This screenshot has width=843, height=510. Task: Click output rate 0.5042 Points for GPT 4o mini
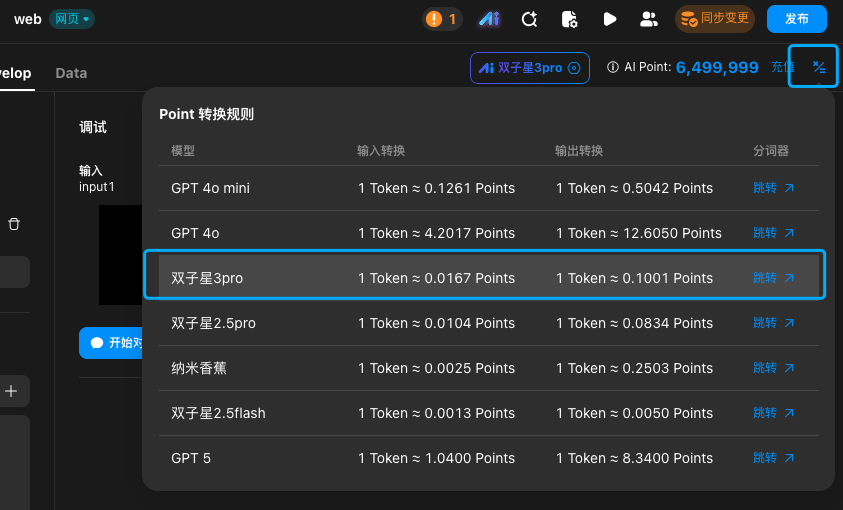pos(634,188)
